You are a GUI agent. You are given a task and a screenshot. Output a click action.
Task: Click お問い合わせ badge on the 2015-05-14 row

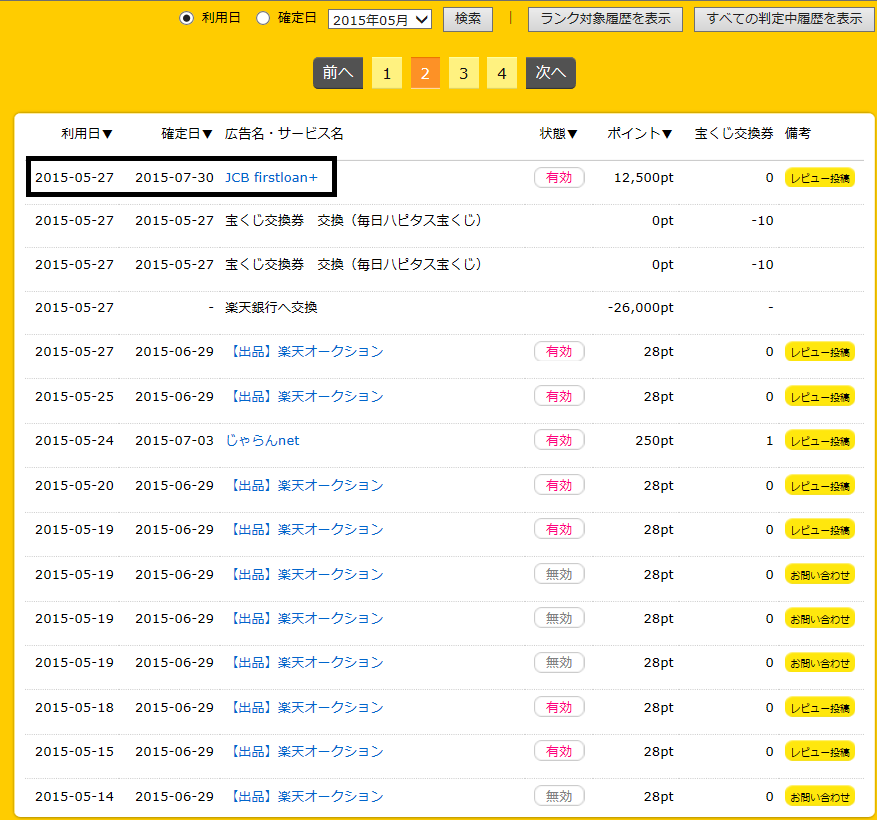[820, 797]
